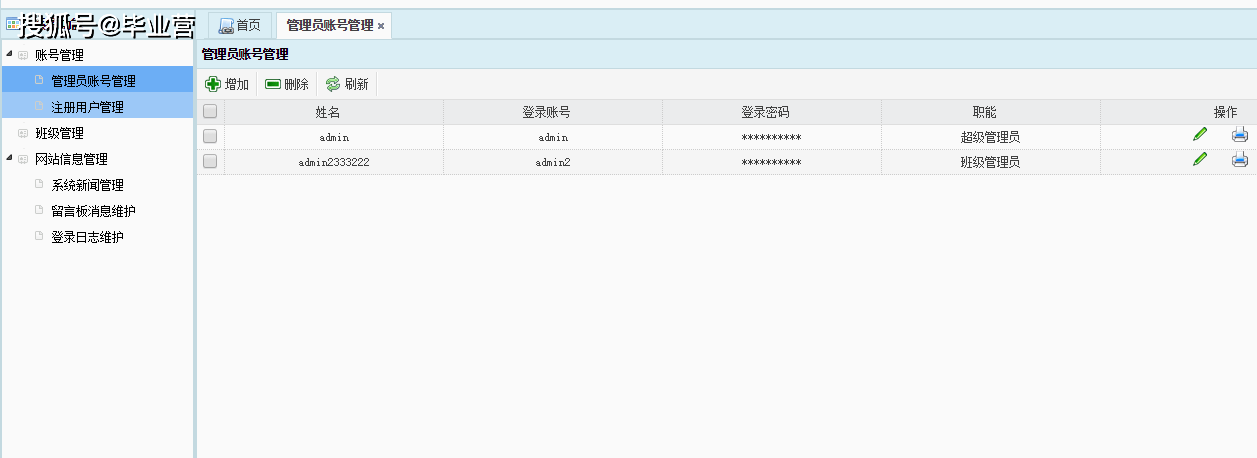Toggle the select-all header checkbox
This screenshot has width=1257, height=458.
(x=210, y=112)
